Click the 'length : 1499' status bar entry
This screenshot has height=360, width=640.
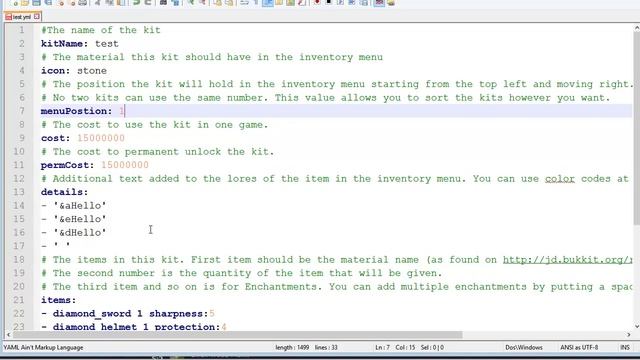click(x=292, y=347)
